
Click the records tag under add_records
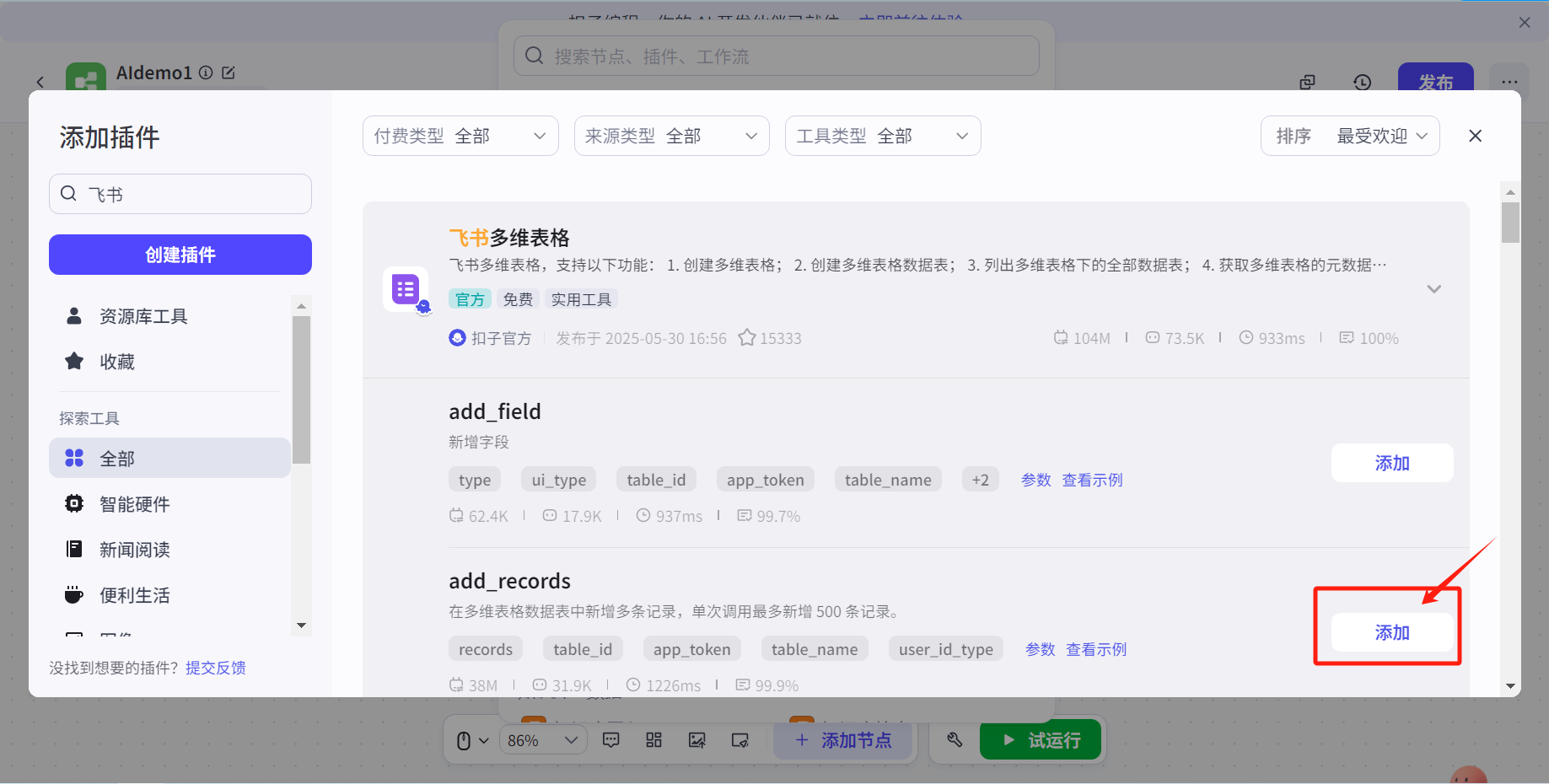tap(486, 649)
